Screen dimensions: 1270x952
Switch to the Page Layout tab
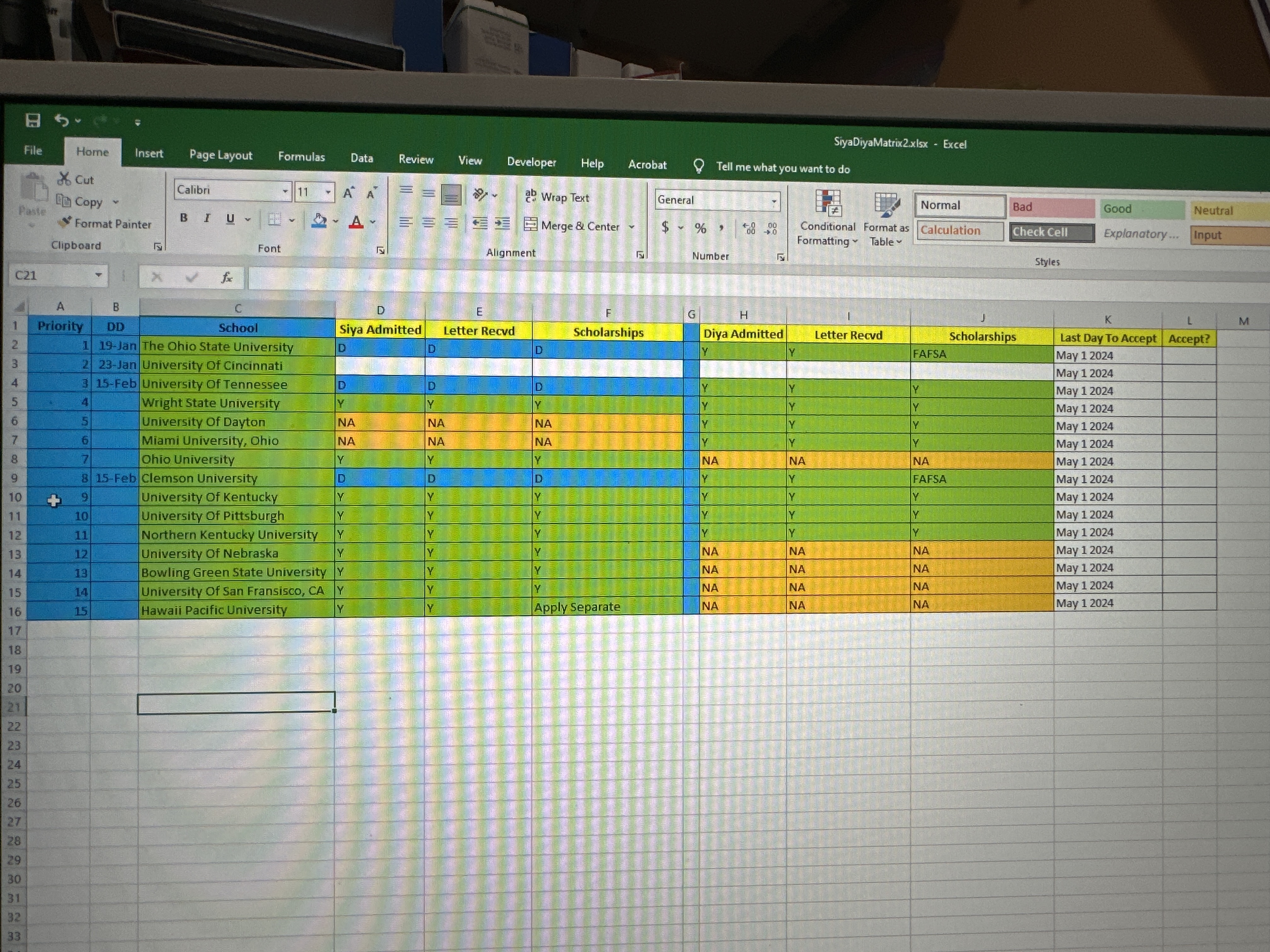tap(220, 155)
